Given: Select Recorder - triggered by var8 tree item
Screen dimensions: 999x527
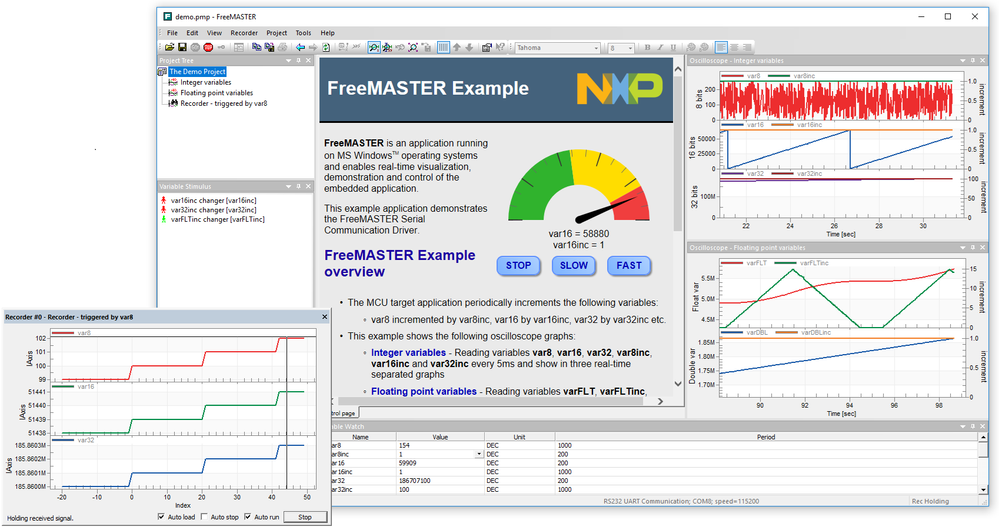Looking at the screenshot, I should (x=224, y=103).
